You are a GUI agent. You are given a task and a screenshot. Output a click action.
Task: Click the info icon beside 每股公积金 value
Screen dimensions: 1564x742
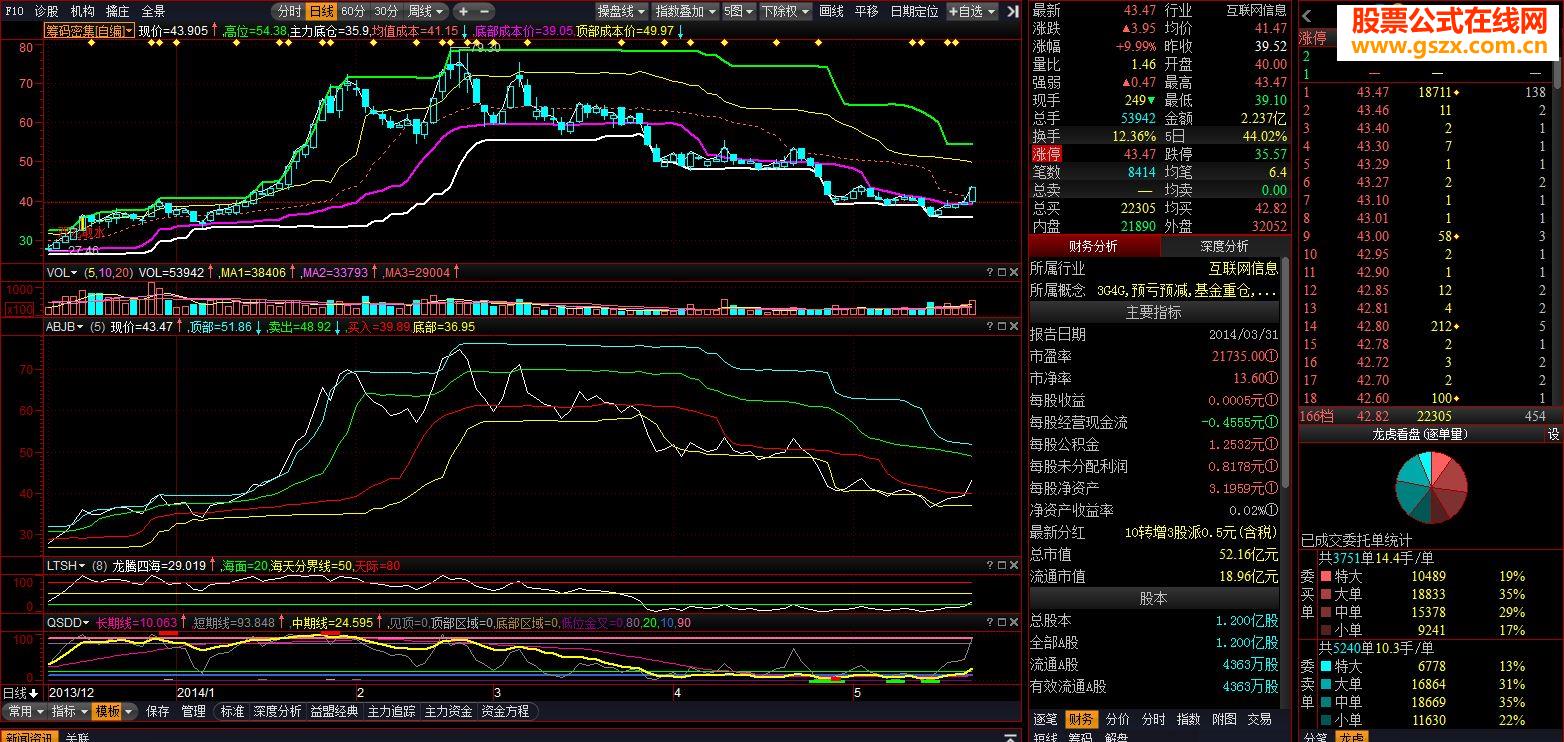[x=1272, y=445]
